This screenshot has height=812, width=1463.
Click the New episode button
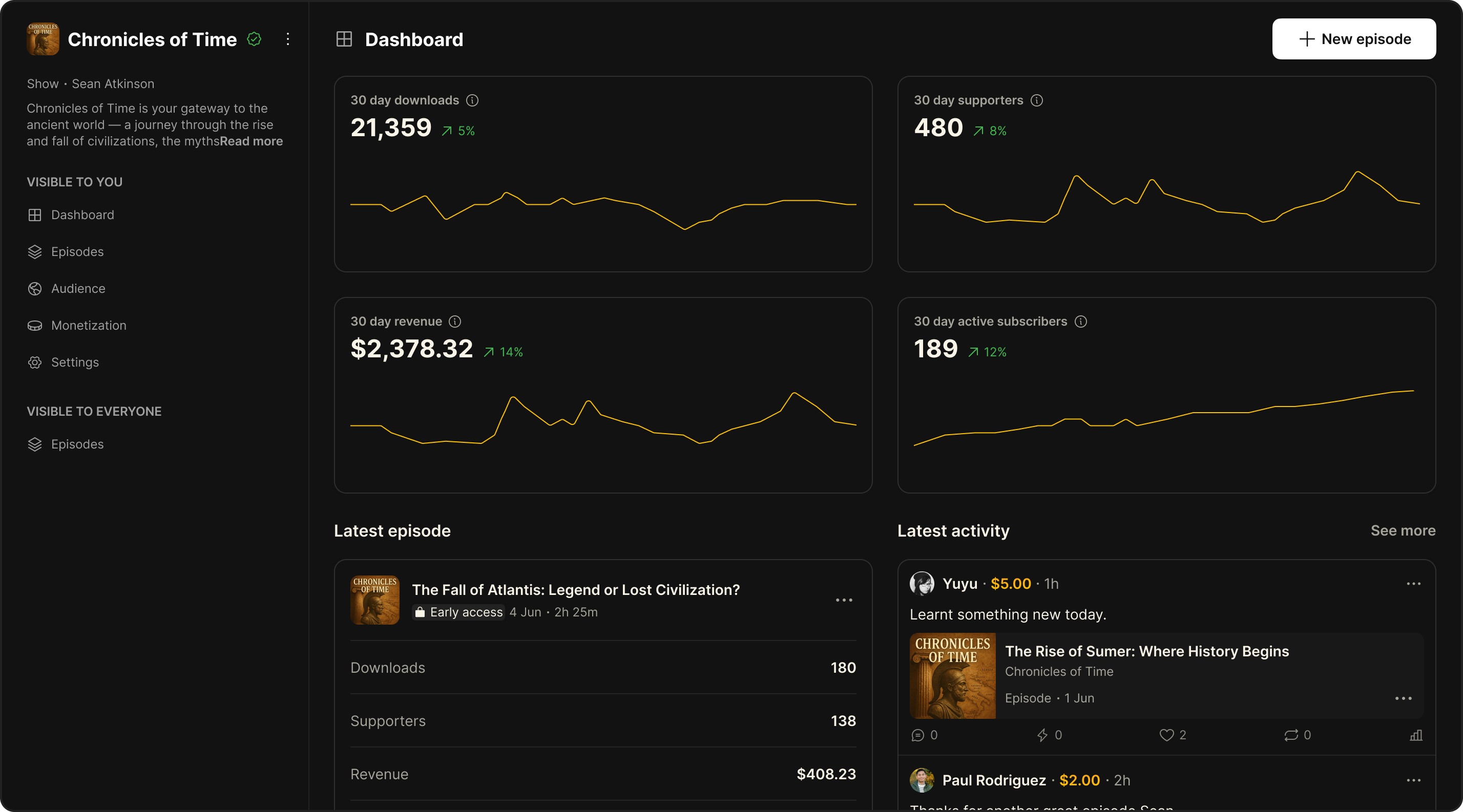pyautogui.click(x=1353, y=39)
